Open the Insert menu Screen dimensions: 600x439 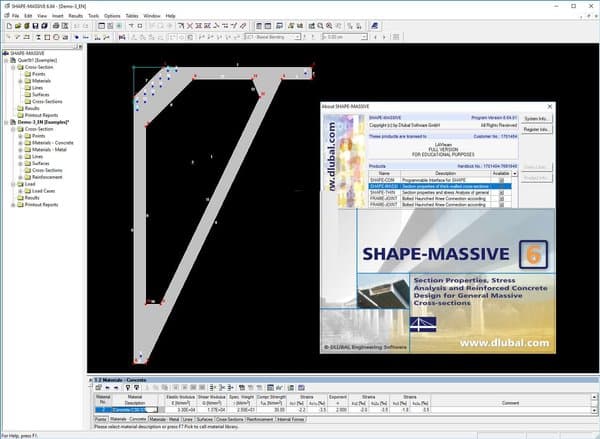58,16
